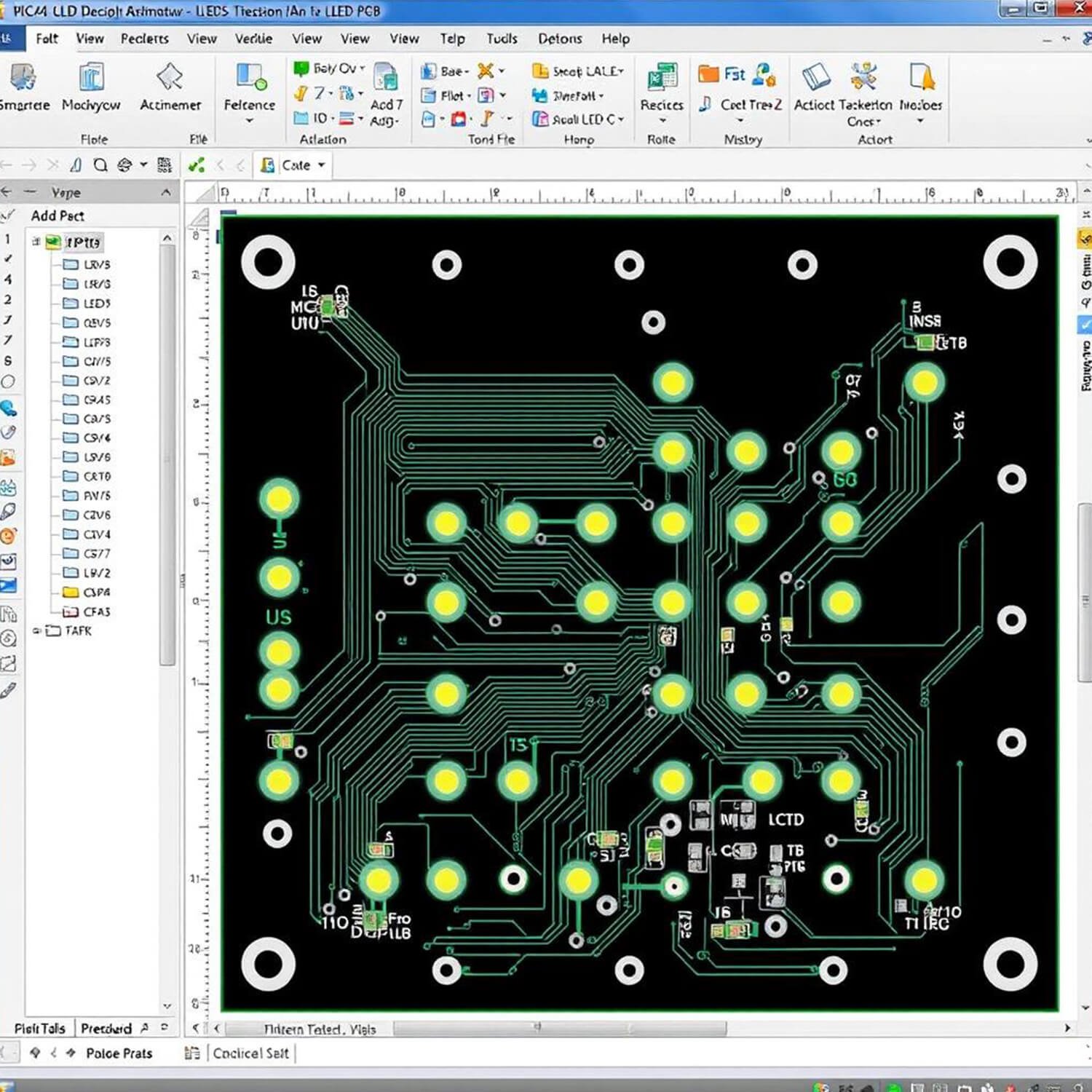Viewport: 1092px width, 1092px height.
Task: Click the QR-code style icon near the search tool
Action: pyautogui.click(x=164, y=165)
